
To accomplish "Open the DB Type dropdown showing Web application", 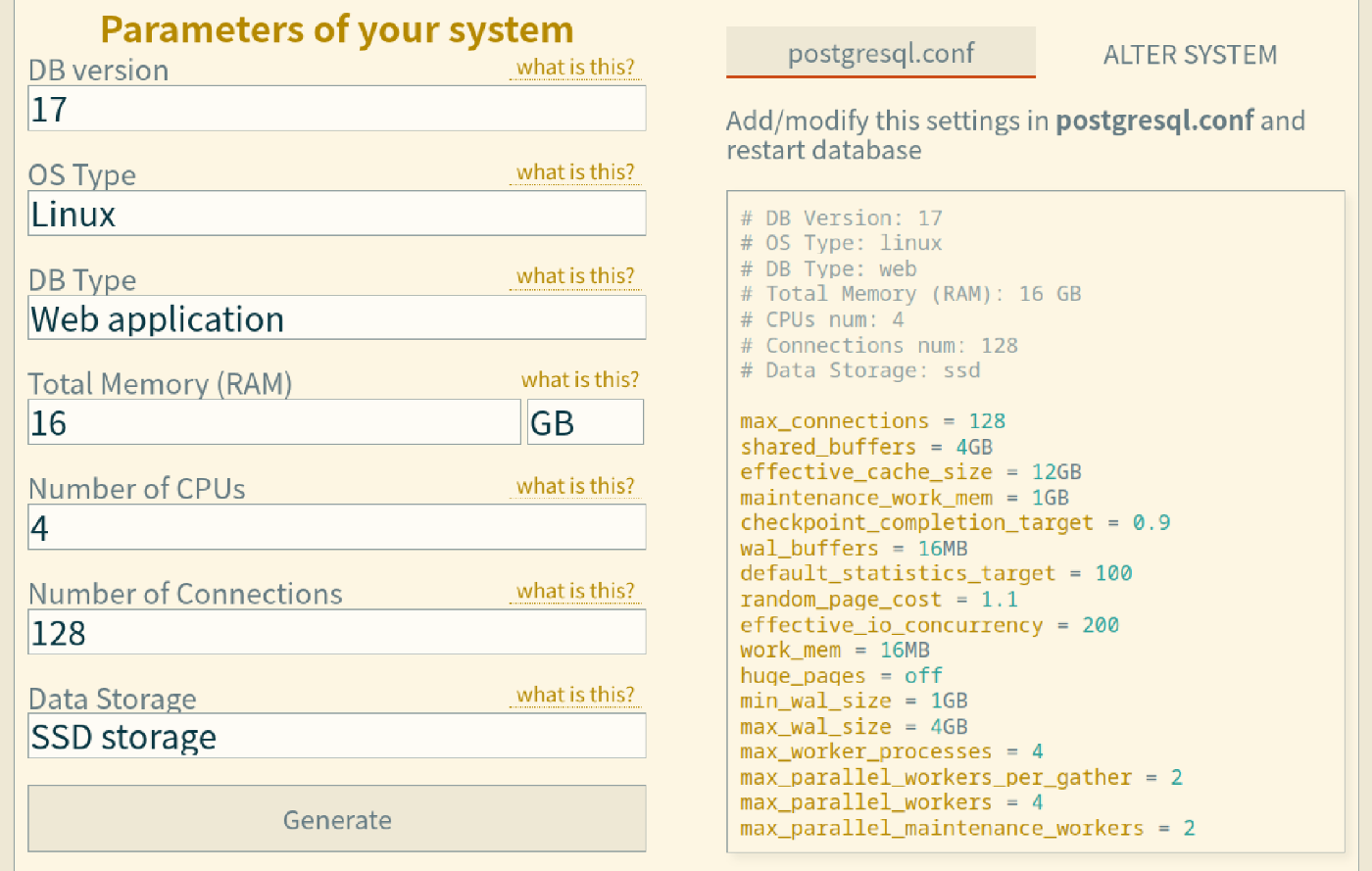I will tap(336, 318).
